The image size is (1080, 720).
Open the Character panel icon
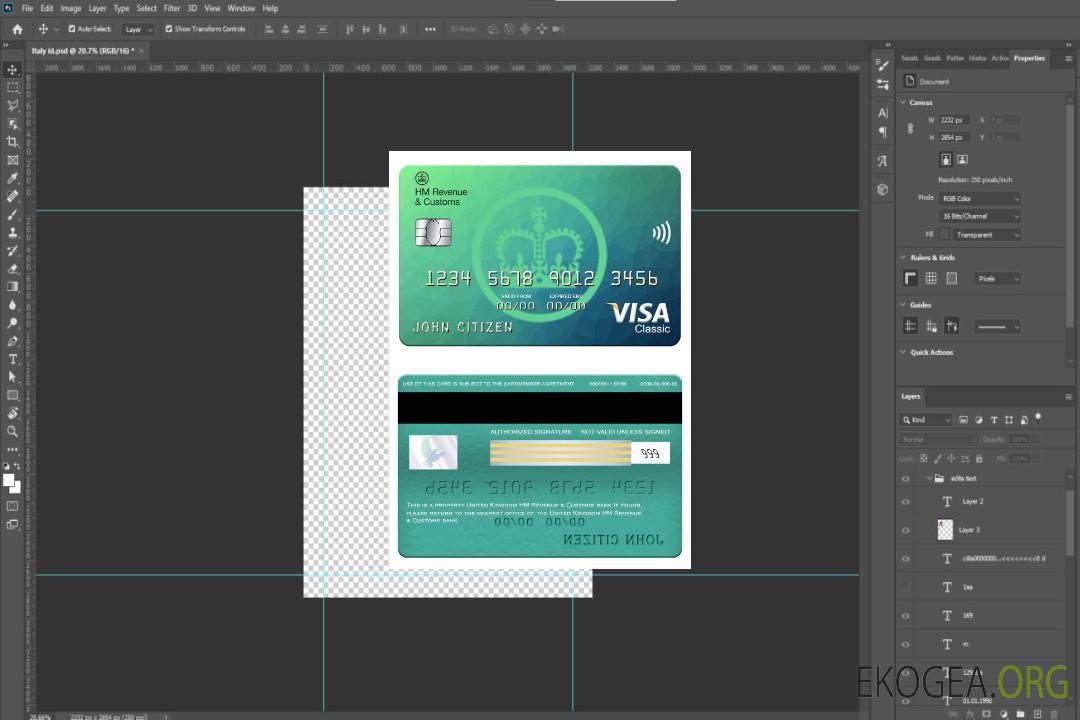coord(883,113)
